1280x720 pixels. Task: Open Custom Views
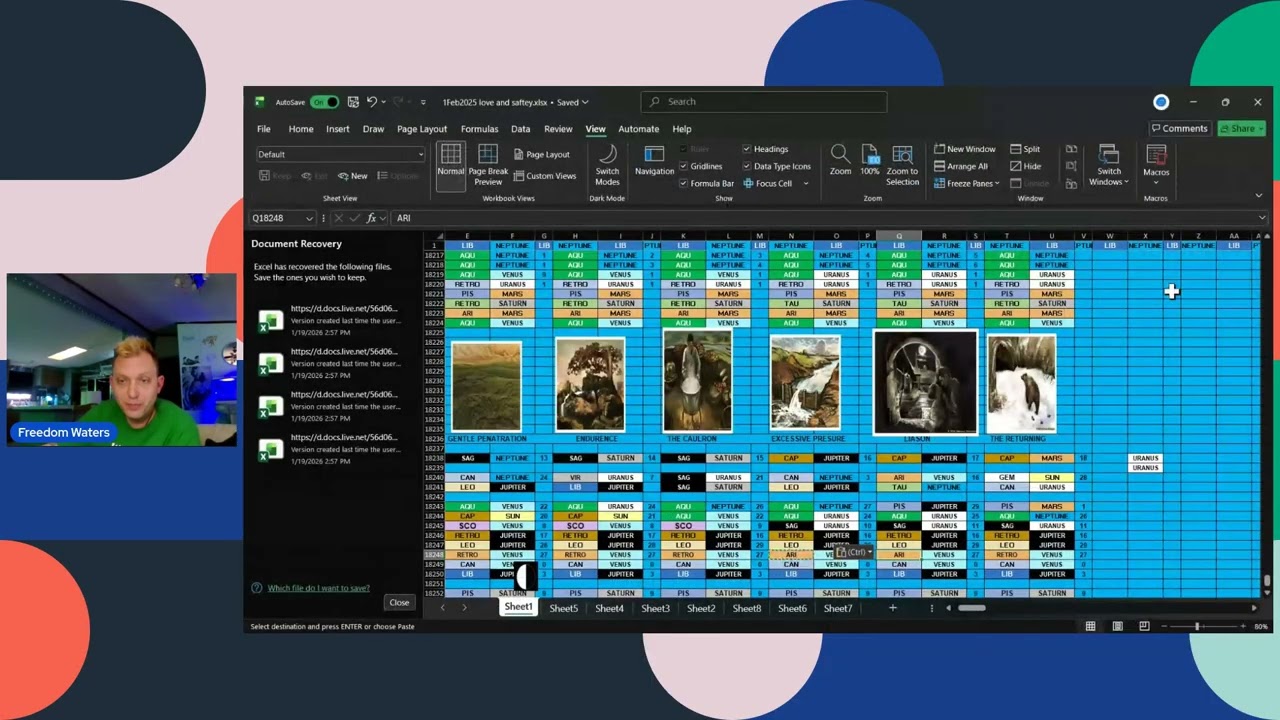tap(545, 176)
